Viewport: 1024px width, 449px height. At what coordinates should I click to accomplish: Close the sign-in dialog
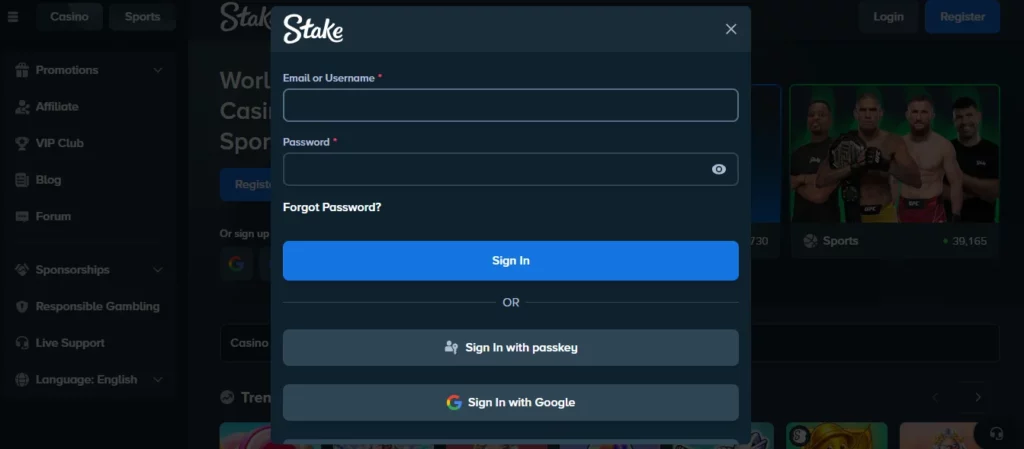pyautogui.click(x=731, y=29)
